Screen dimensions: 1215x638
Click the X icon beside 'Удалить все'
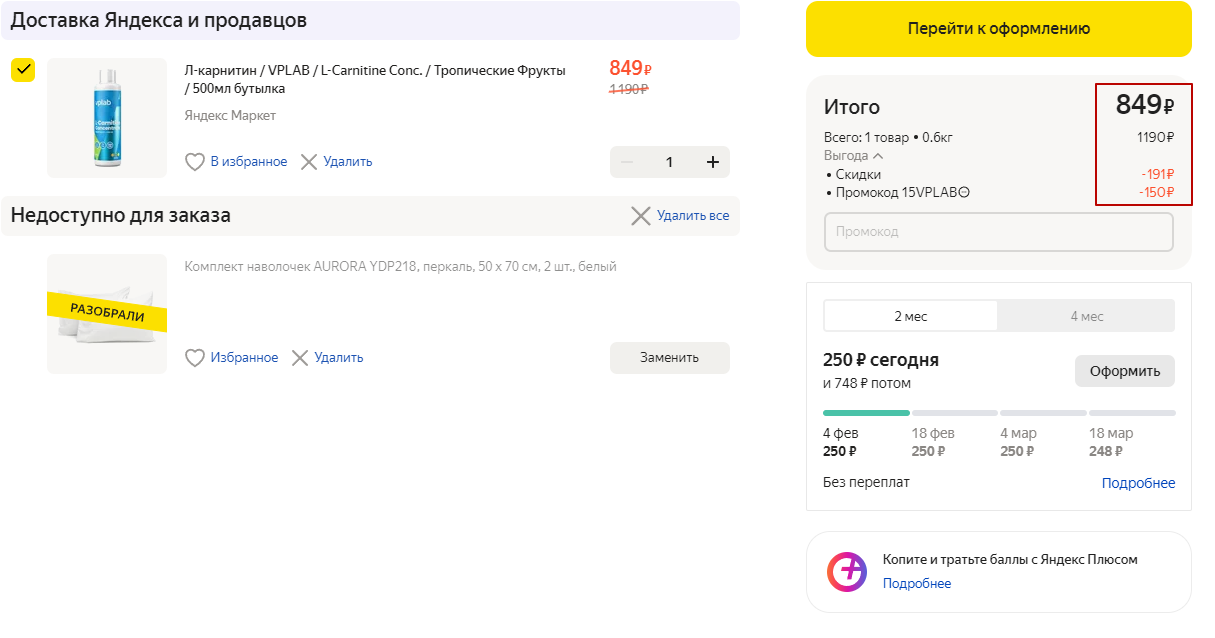point(641,216)
